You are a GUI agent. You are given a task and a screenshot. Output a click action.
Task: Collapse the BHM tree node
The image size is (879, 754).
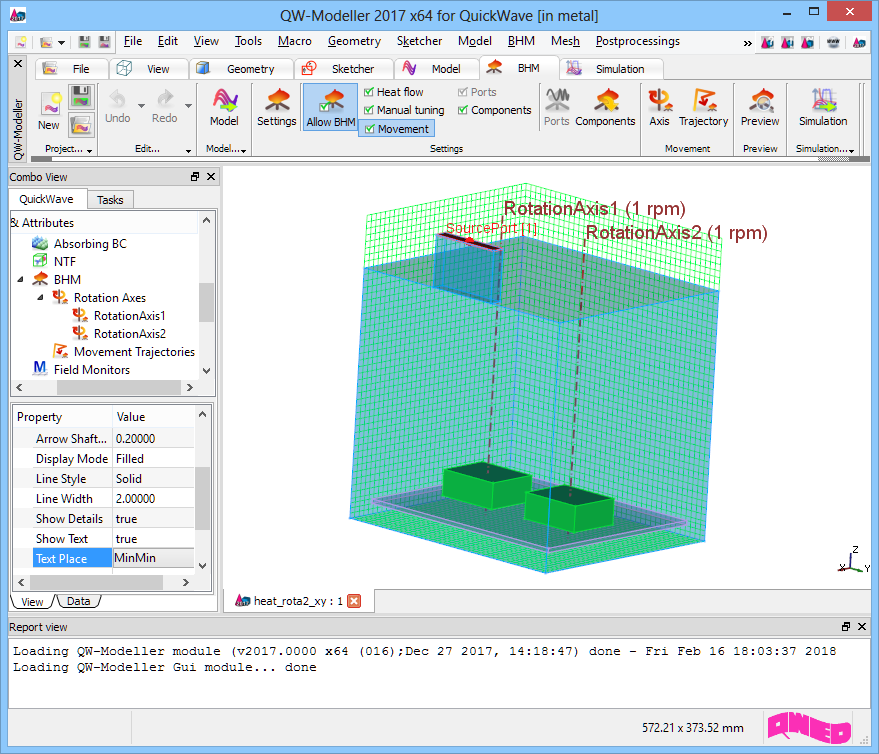[22, 280]
